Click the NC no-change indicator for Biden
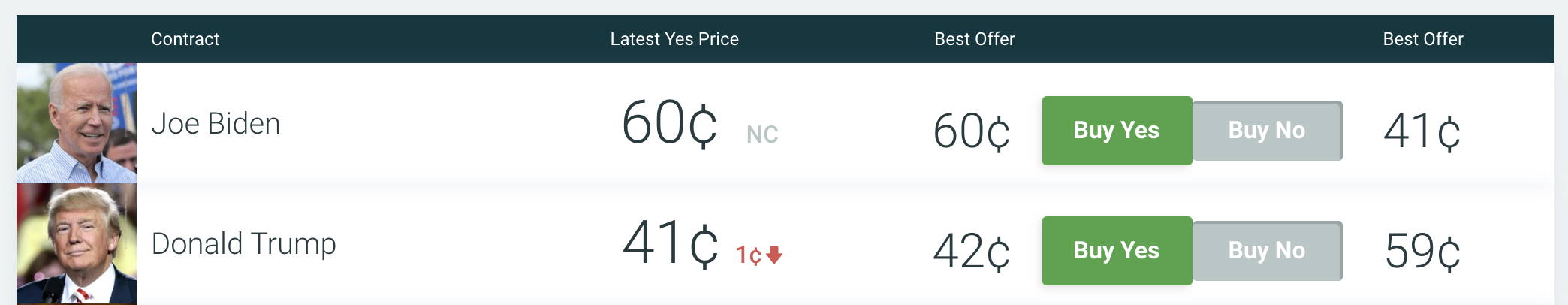Viewport: 1568px width, 305px height. pos(762,134)
